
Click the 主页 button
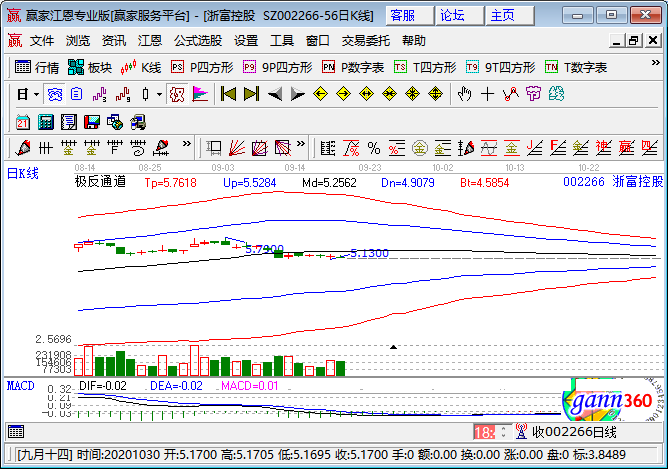[510, 16]
